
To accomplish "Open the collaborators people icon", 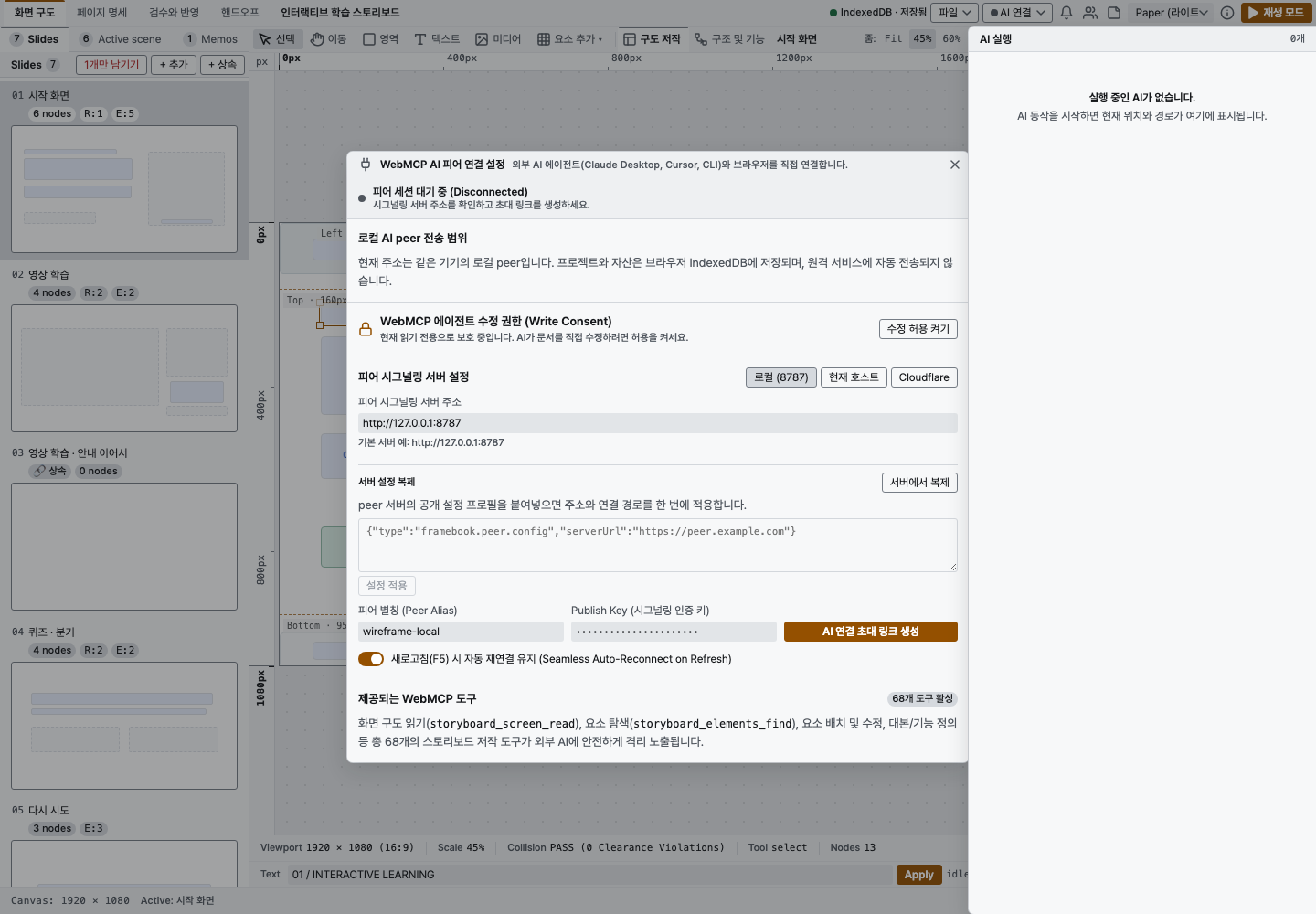I will click(x=1090, y=13).
